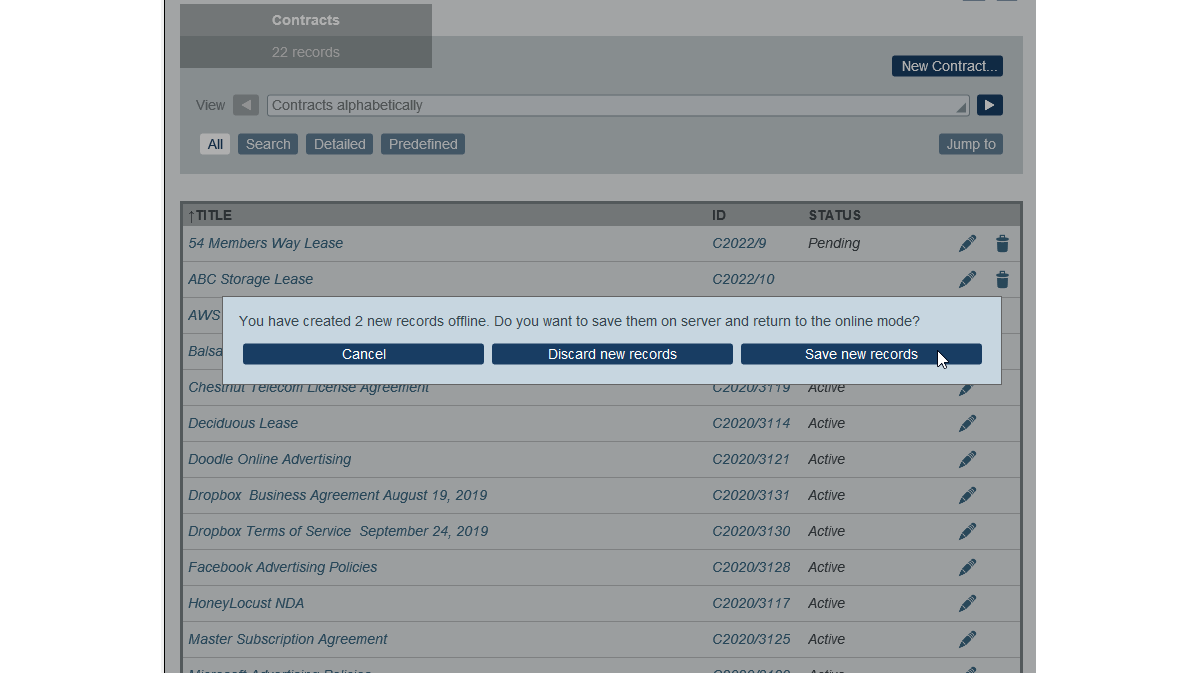Screen dimensions: 1198x673
Task: Edit the HoneyLocust NDA record
Action: pos(967,604)
